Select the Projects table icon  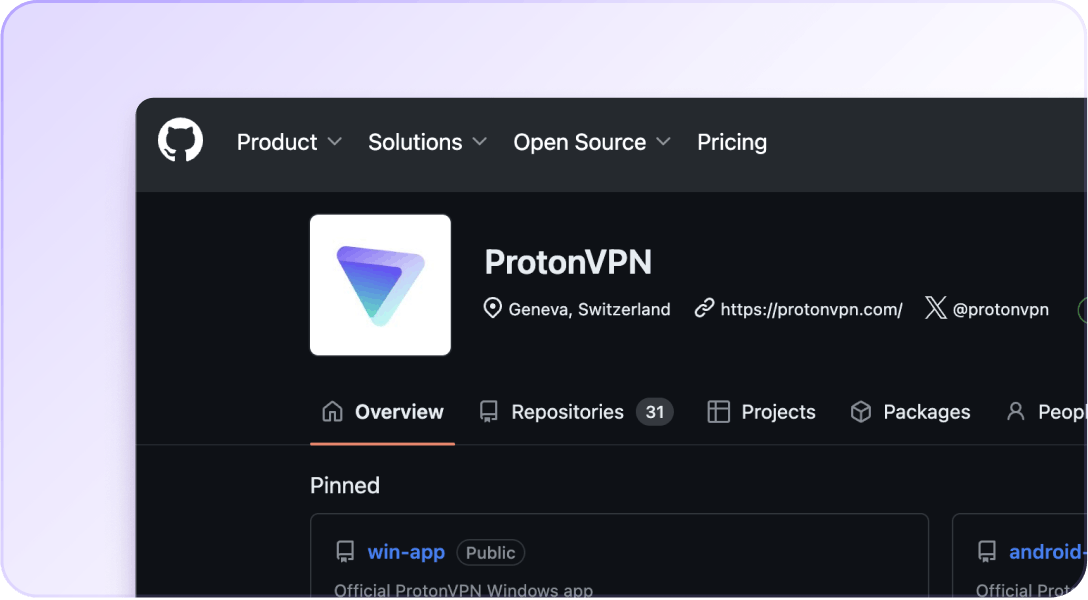click(x=718, y=411)
